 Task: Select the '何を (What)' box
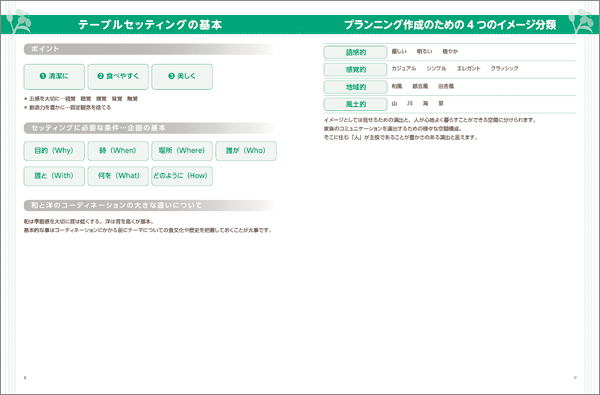pyautogui.click(x=118, y=176)
